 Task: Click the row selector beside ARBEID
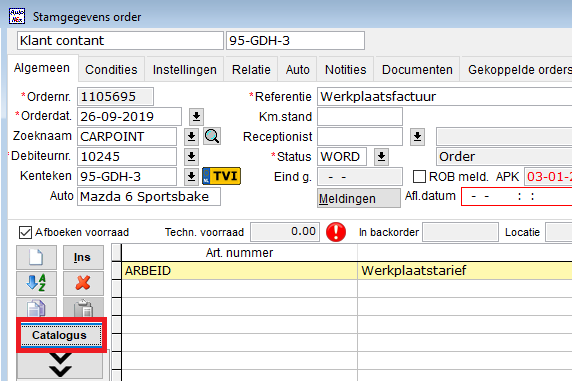click(x=117, y=271)
